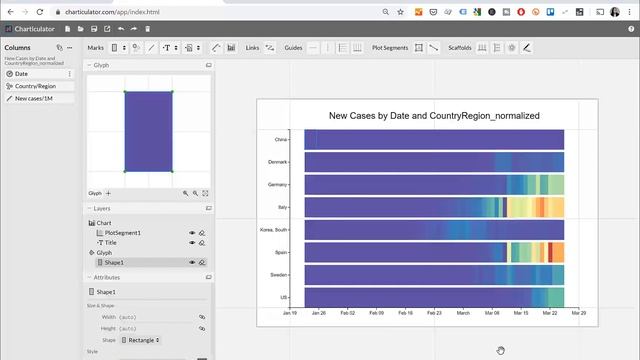The height and width of the screenshot is (360, 640).
Task: Bind data to Height attribute
Action: [x=202, y=328]
